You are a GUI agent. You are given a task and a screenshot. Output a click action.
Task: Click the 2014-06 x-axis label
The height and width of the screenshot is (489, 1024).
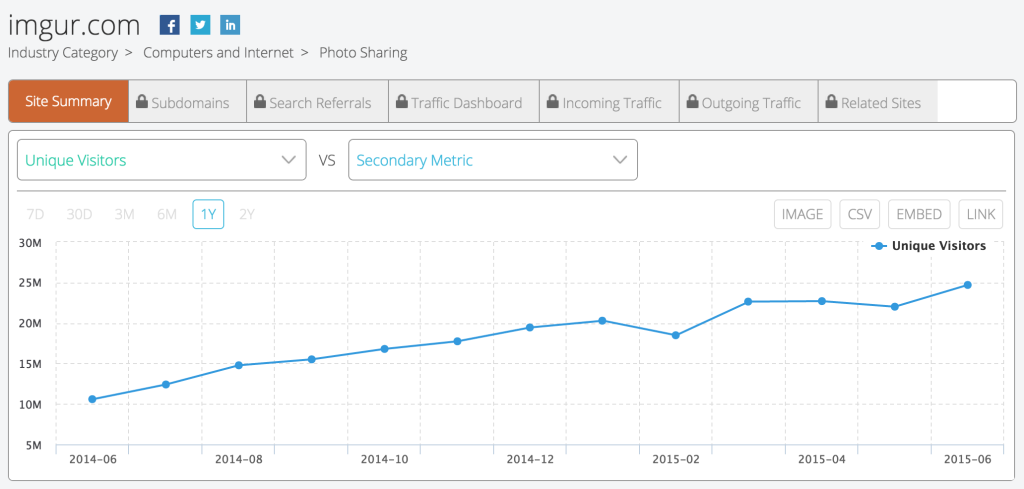pos(93,460)
